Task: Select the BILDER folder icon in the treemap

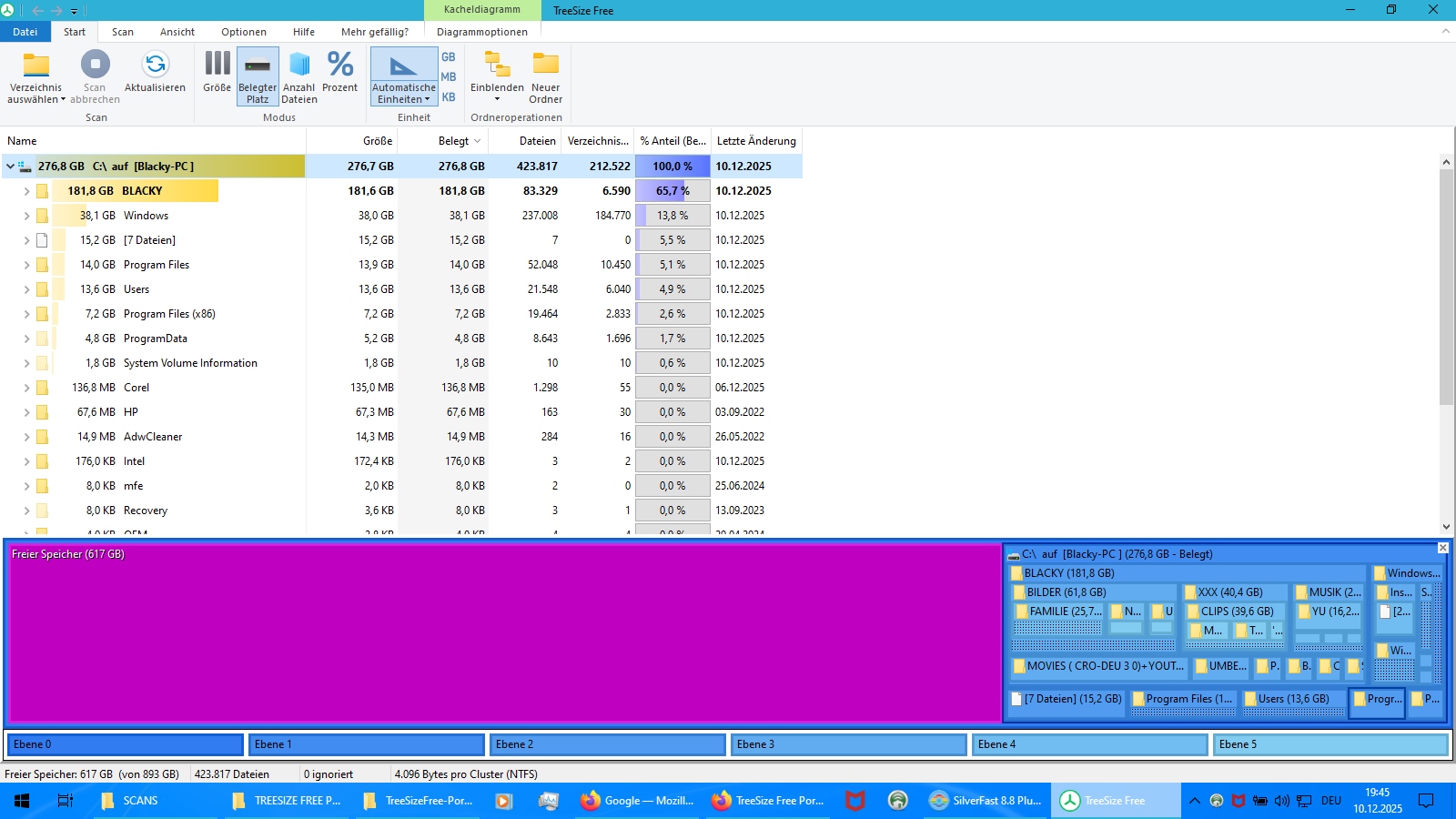Action: [x=1019, y=592]
